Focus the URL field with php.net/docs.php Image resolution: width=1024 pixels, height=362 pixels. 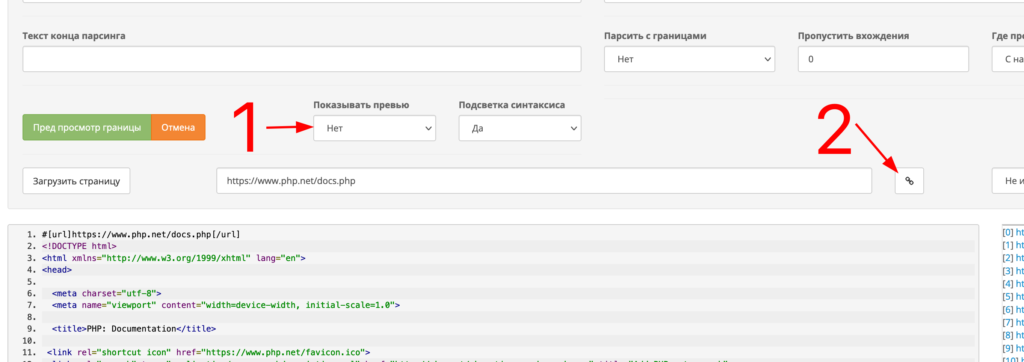(544, 181)
